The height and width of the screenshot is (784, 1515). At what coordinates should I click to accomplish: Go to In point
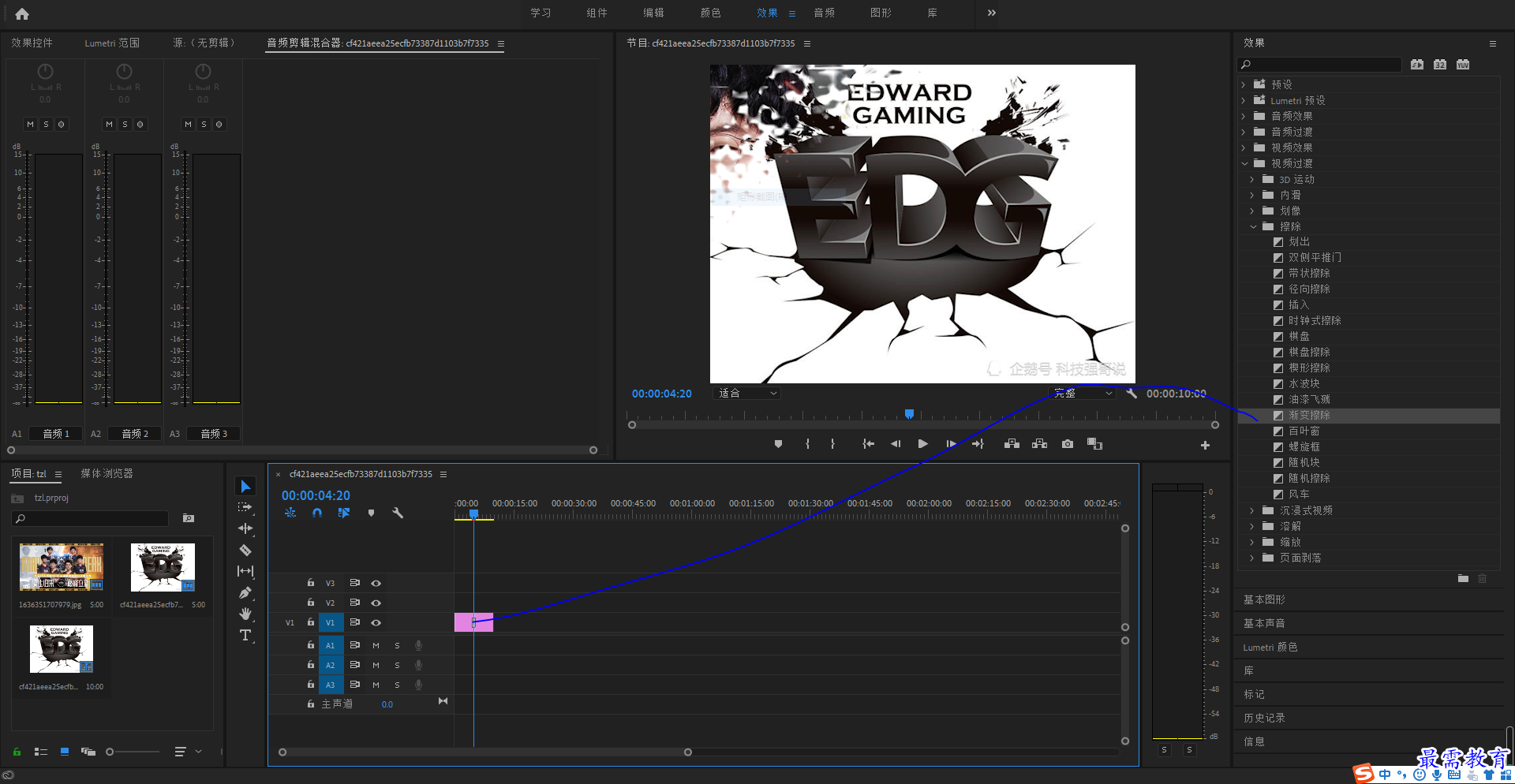(x=868, y=444)
